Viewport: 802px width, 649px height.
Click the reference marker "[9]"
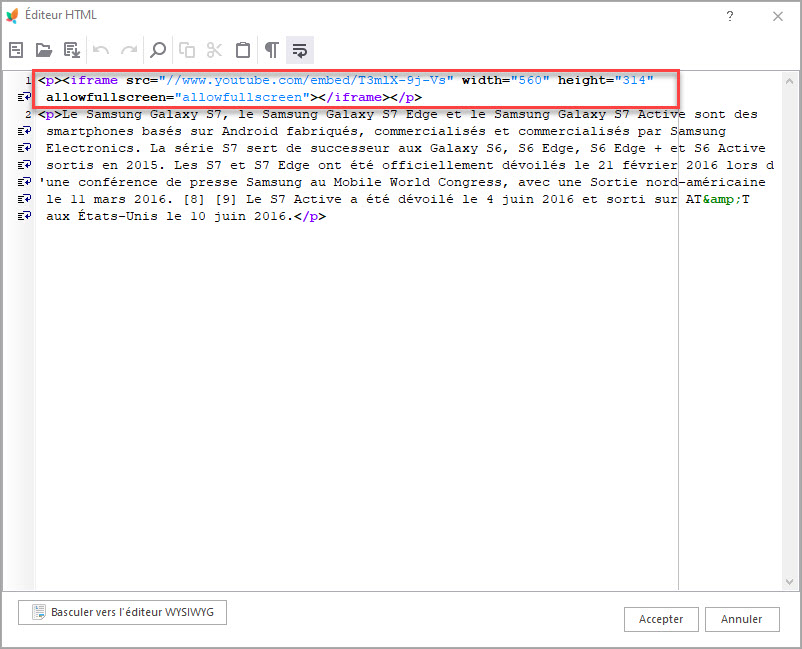click(x=226, y=199)
